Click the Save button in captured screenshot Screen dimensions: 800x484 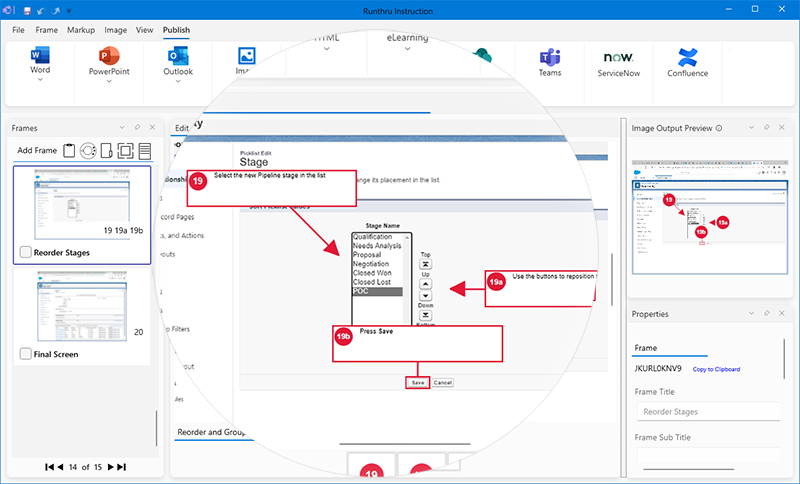tap(418, 383)
